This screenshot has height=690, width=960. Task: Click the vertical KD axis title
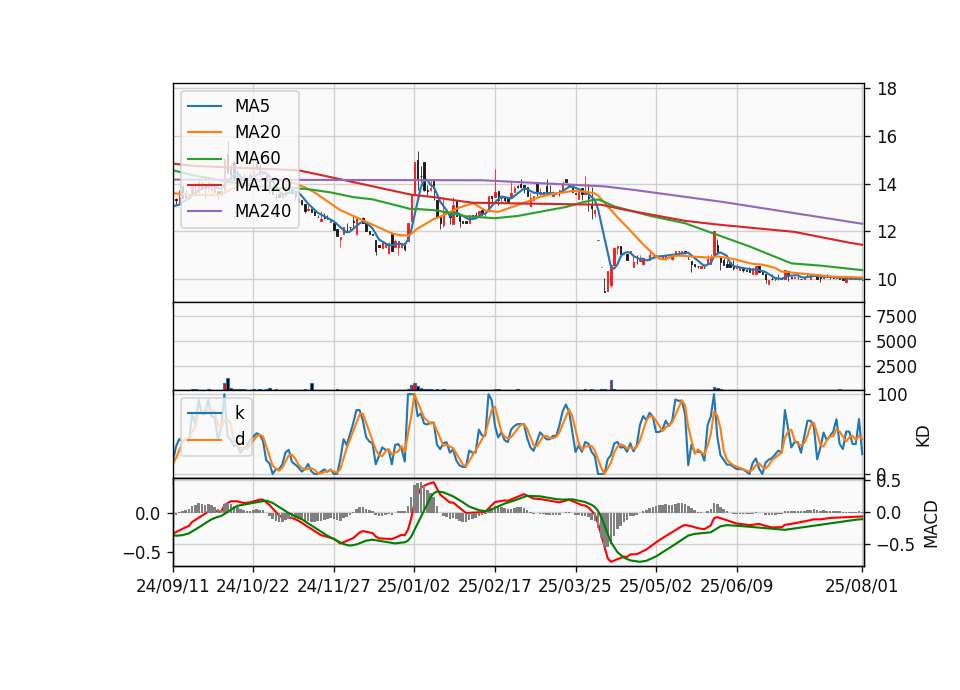pyautogui.click(x=923, y=437)
